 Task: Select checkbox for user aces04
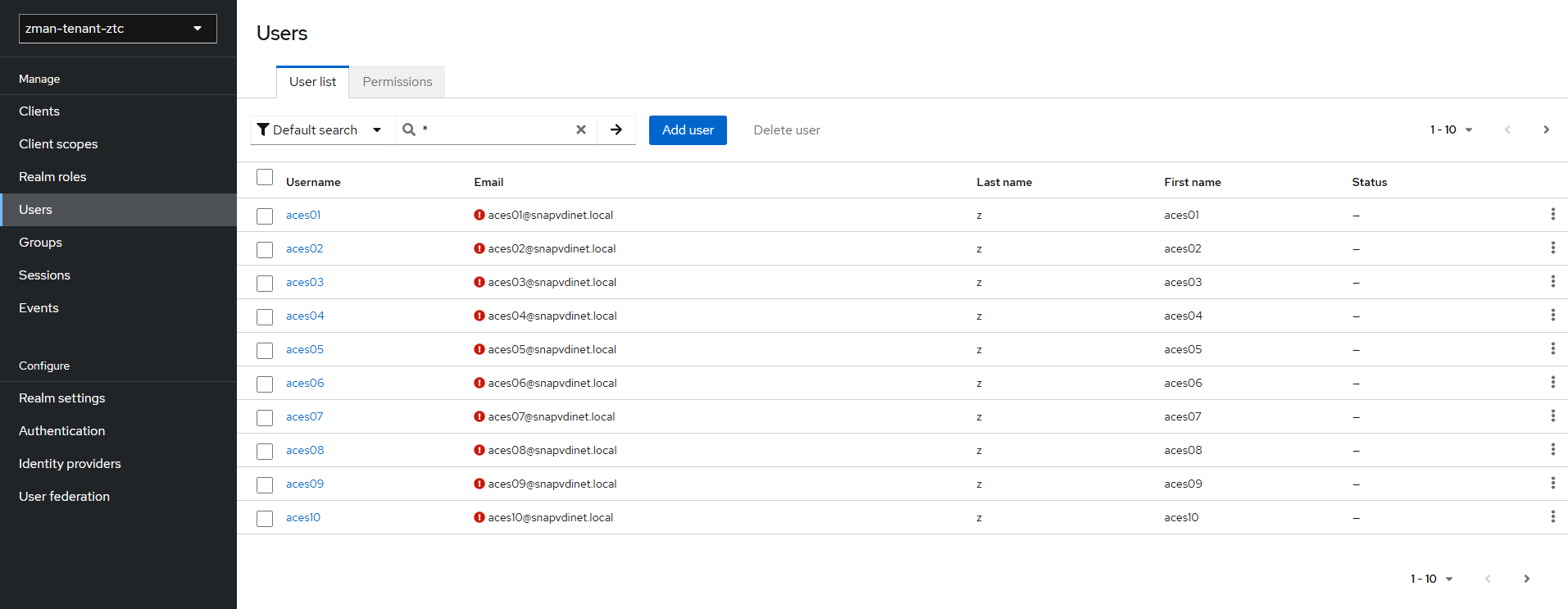(x=265, y=317)
